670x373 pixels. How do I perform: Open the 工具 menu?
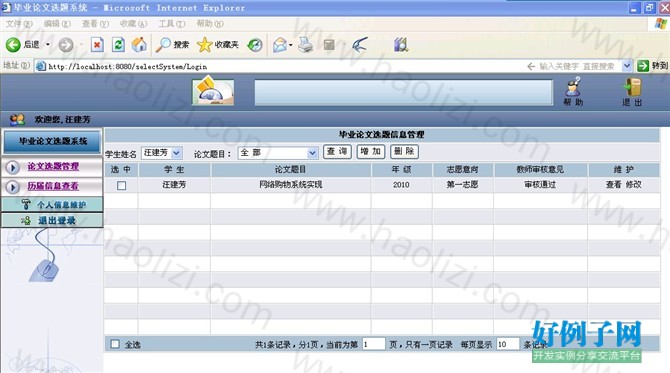[172, 23]
